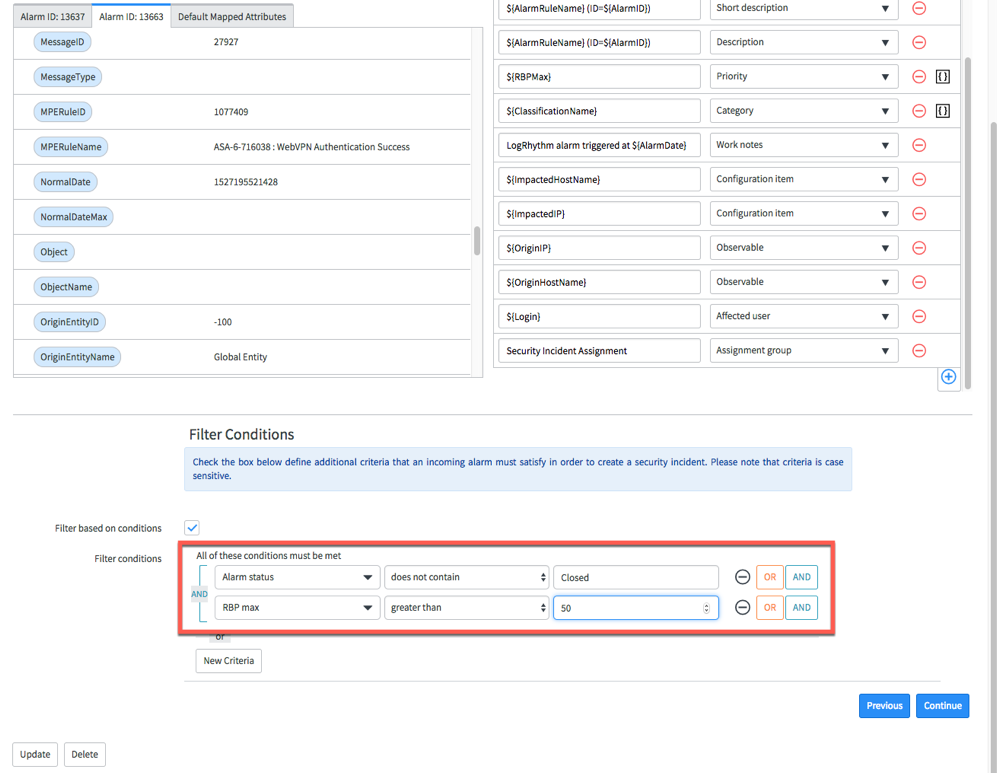The image size is (997, 773).
Task: Add OR clause to Alarm status condition
Action: point(769,577)
